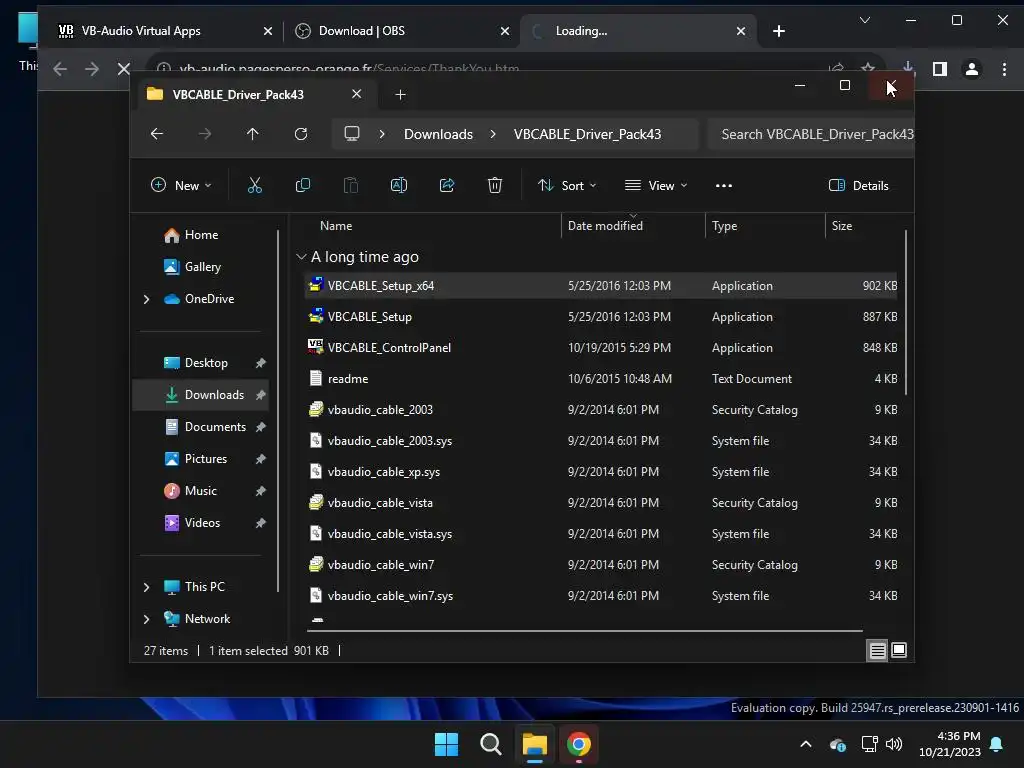1024x768 pixels.
Task: Click the file list horizontal scrollbar
Action: 585,631
